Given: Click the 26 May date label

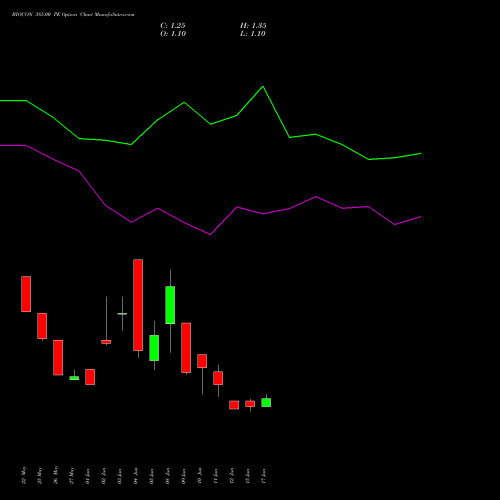Looking at the screenshot, I should click(55, 475).
